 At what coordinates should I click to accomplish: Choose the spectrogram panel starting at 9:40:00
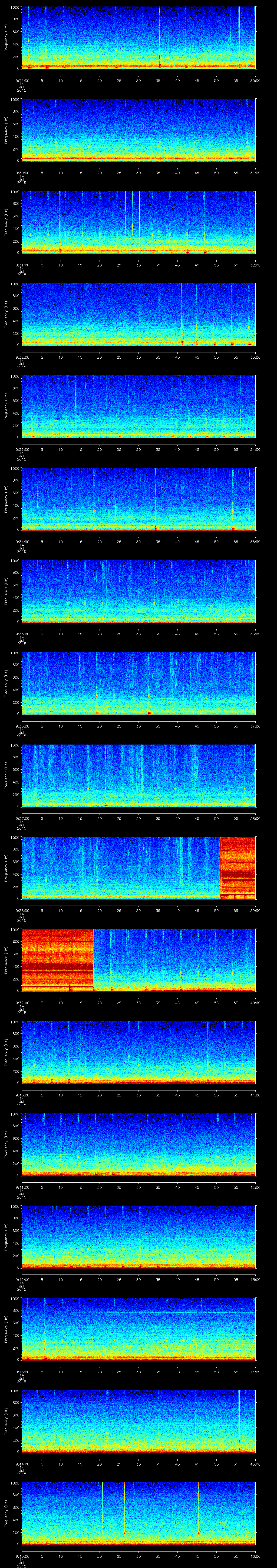[x=138, y=1052]
